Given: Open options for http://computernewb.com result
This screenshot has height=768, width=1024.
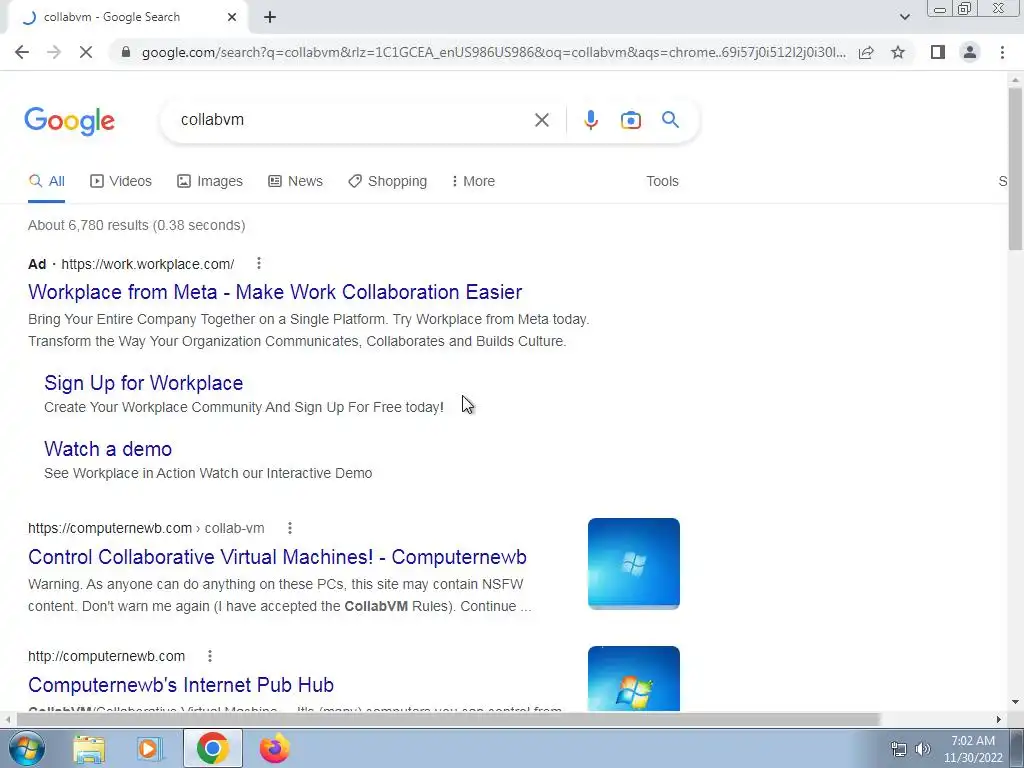Looking at the screenshot, I should (x=210, y=656).
